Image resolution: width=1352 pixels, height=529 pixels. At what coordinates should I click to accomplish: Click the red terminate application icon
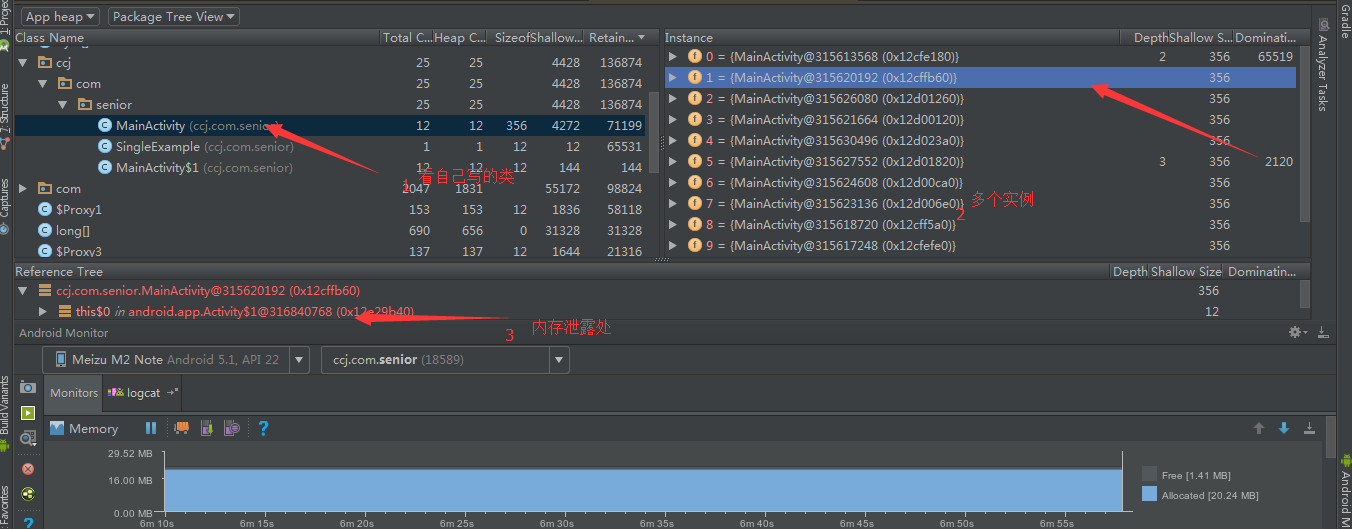(28, 468)
